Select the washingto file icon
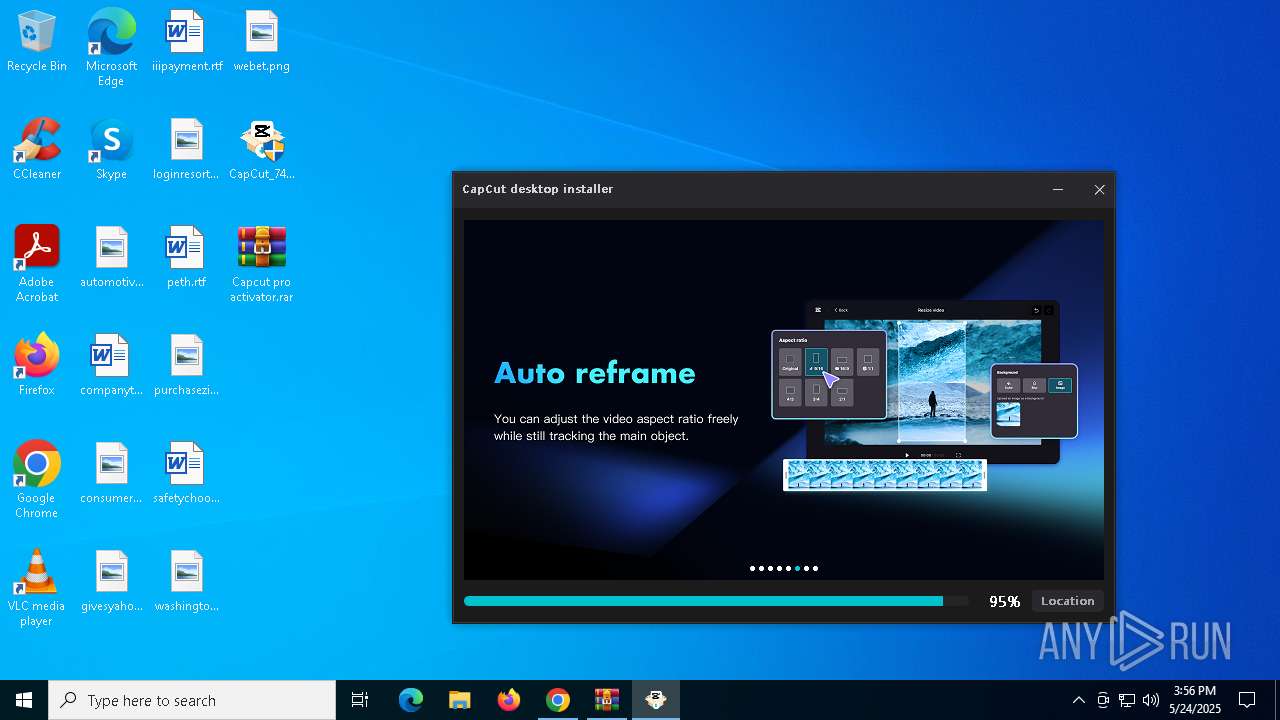Viewport: 1280px width, 720px height. click(187, 582)
